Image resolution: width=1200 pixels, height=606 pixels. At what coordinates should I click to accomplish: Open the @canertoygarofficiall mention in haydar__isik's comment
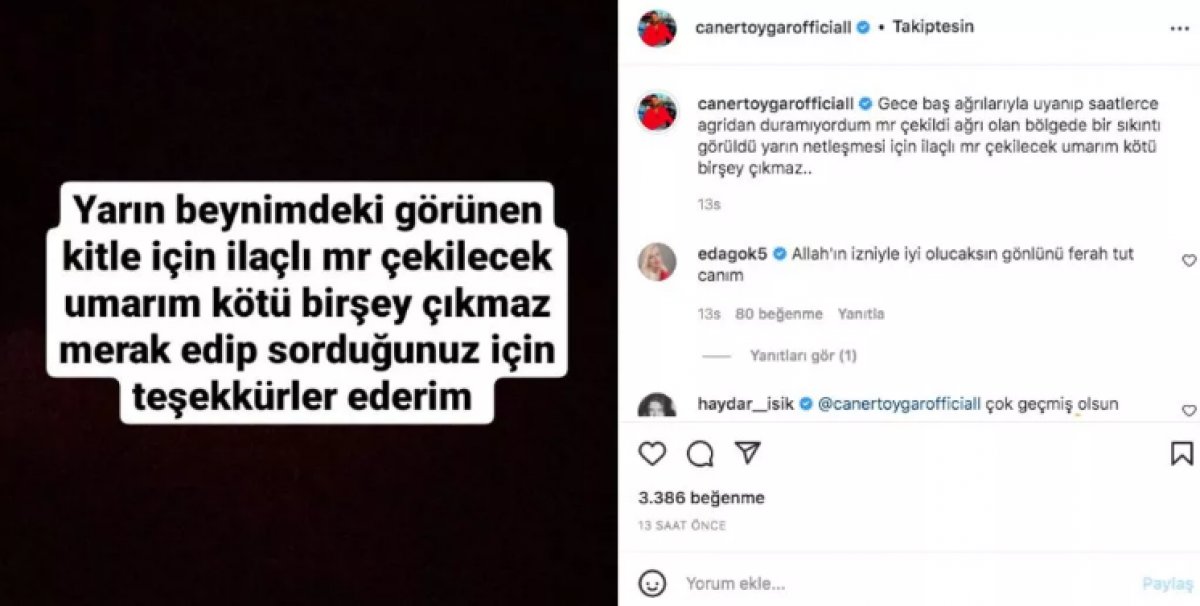pyautogui.click(x=899, y=404)
